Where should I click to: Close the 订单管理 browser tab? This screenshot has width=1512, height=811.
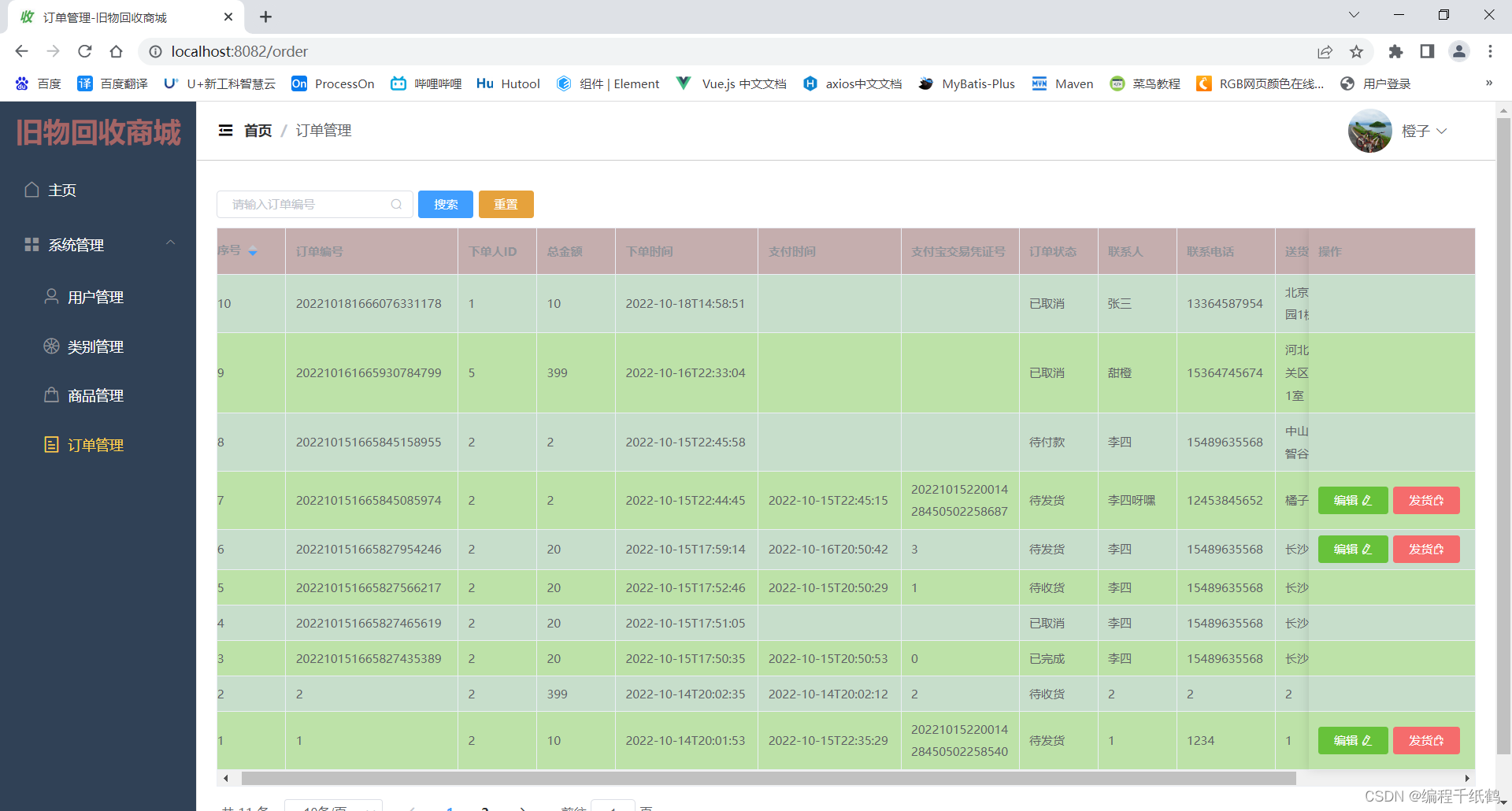pos(228,17)
